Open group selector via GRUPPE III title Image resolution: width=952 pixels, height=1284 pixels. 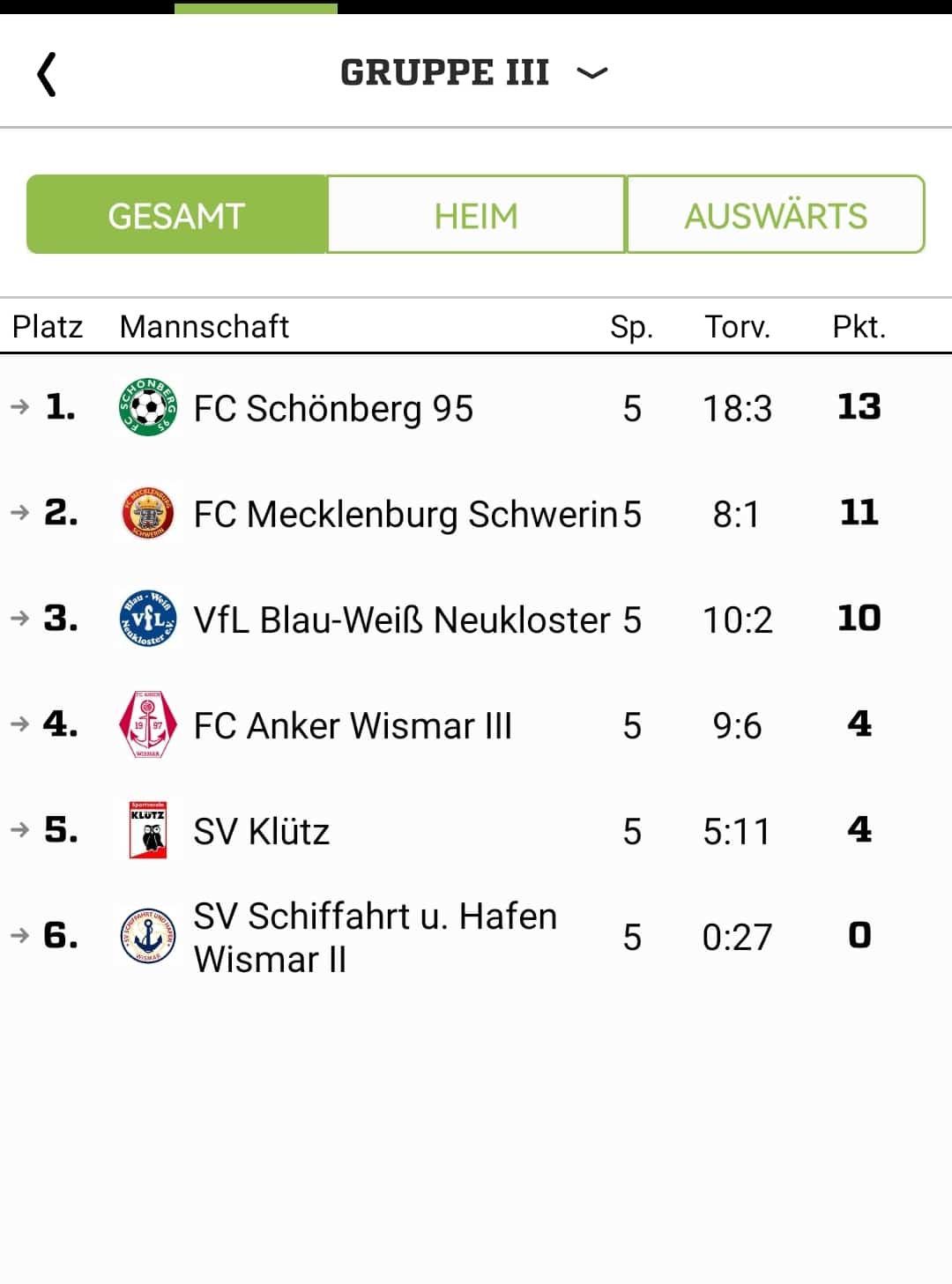tap(445, 72)
